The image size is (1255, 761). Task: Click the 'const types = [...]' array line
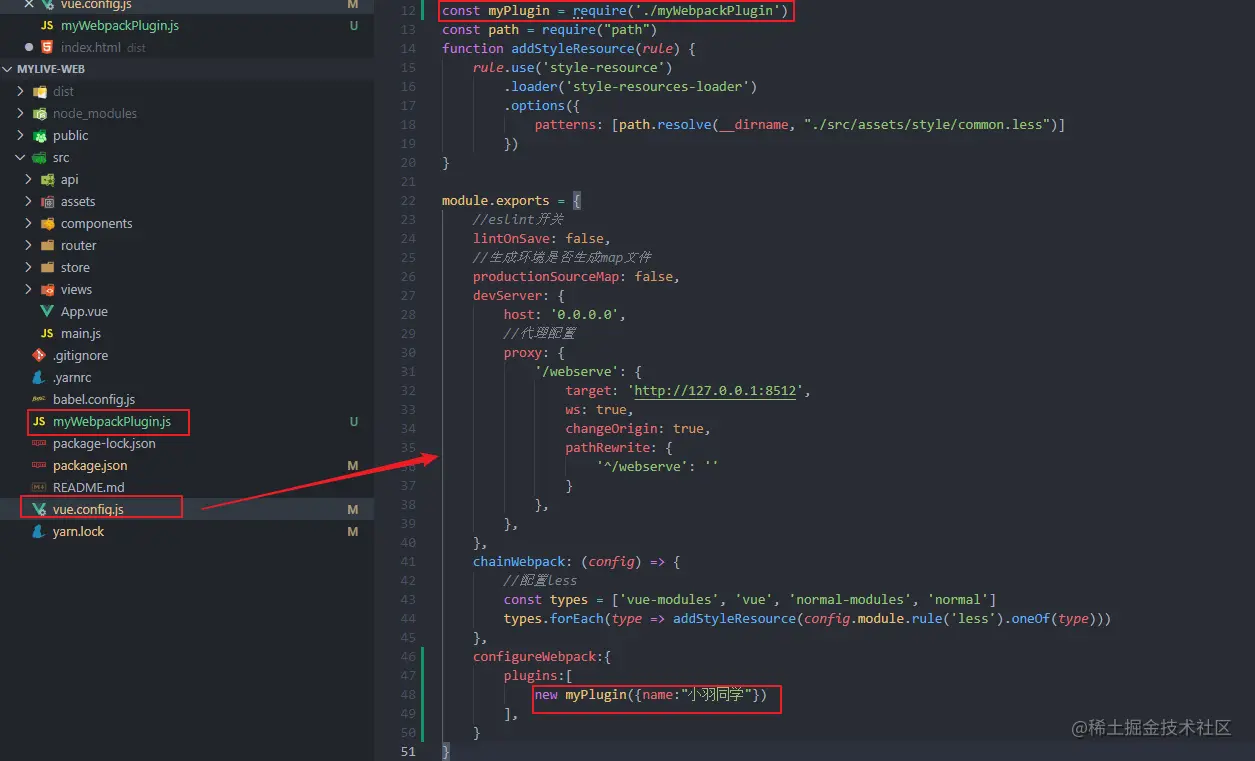pyautogui.click(x=750, y=599)
